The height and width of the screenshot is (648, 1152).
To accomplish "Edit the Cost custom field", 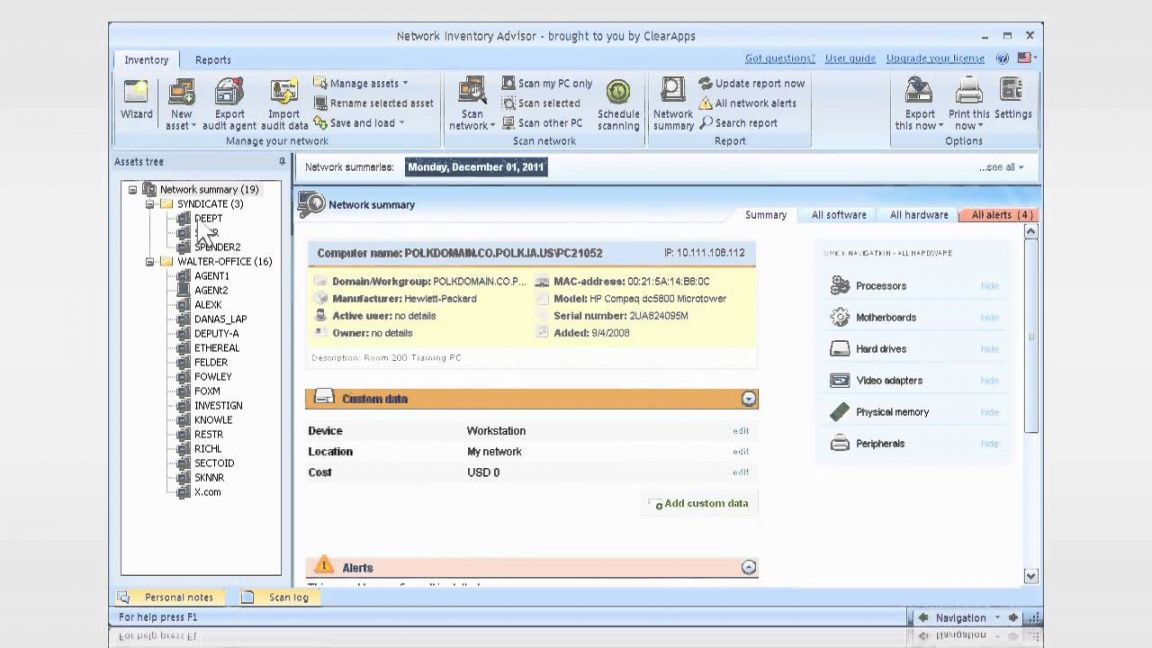I will click(741, 472).
